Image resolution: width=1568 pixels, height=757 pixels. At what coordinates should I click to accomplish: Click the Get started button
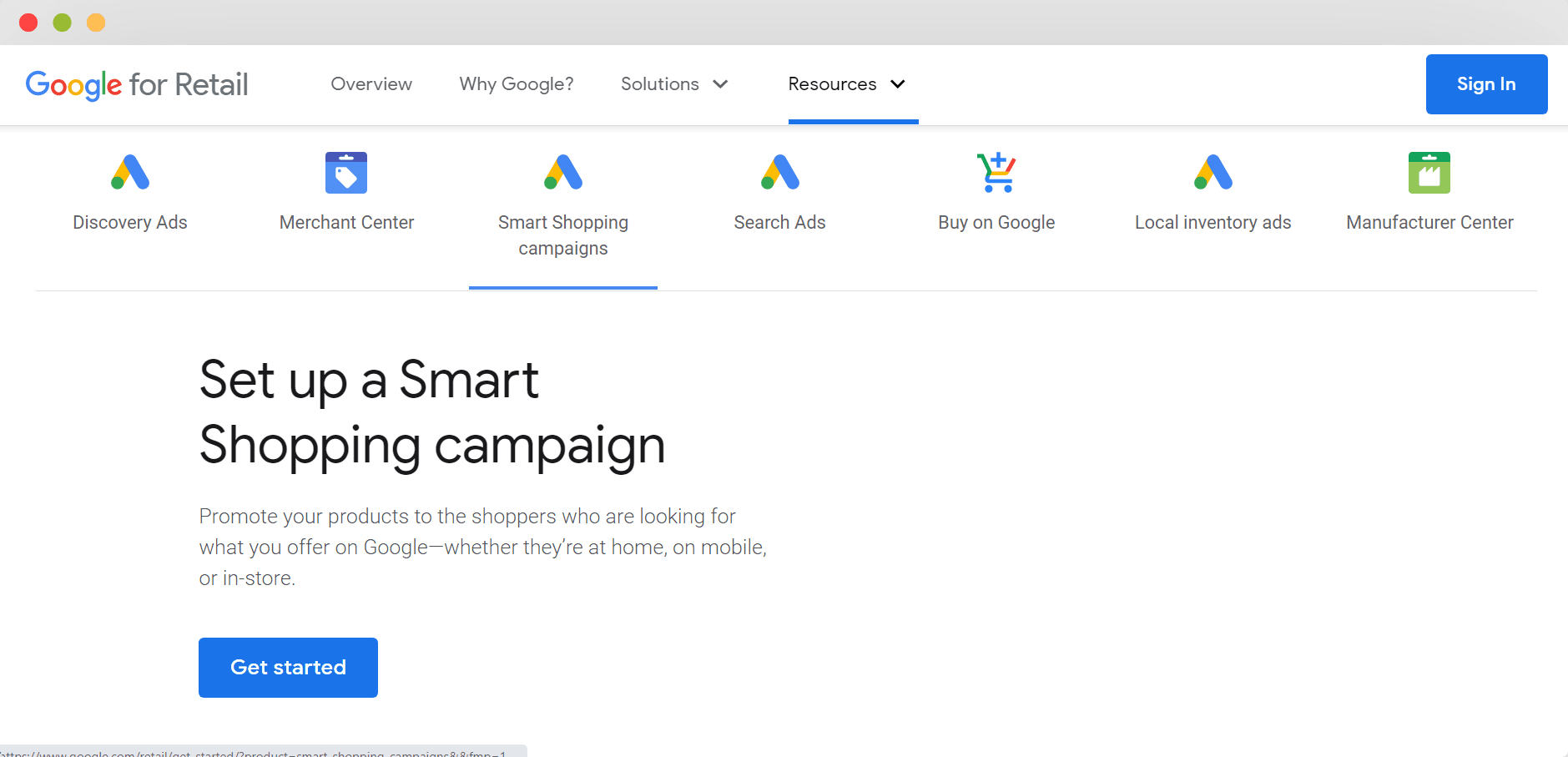click(x=288, y=668)
